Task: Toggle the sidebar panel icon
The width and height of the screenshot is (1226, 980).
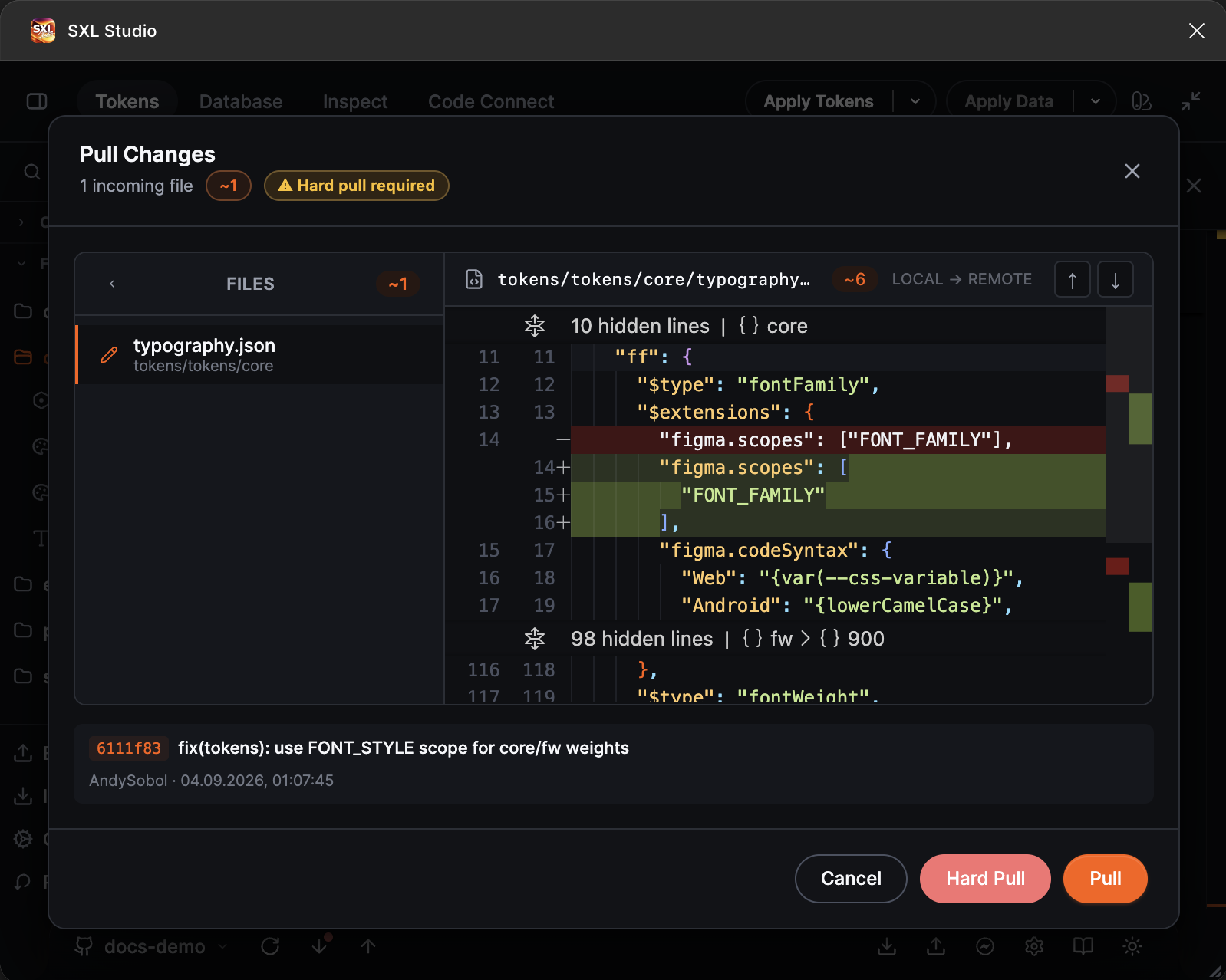Action: coord(37,101)
